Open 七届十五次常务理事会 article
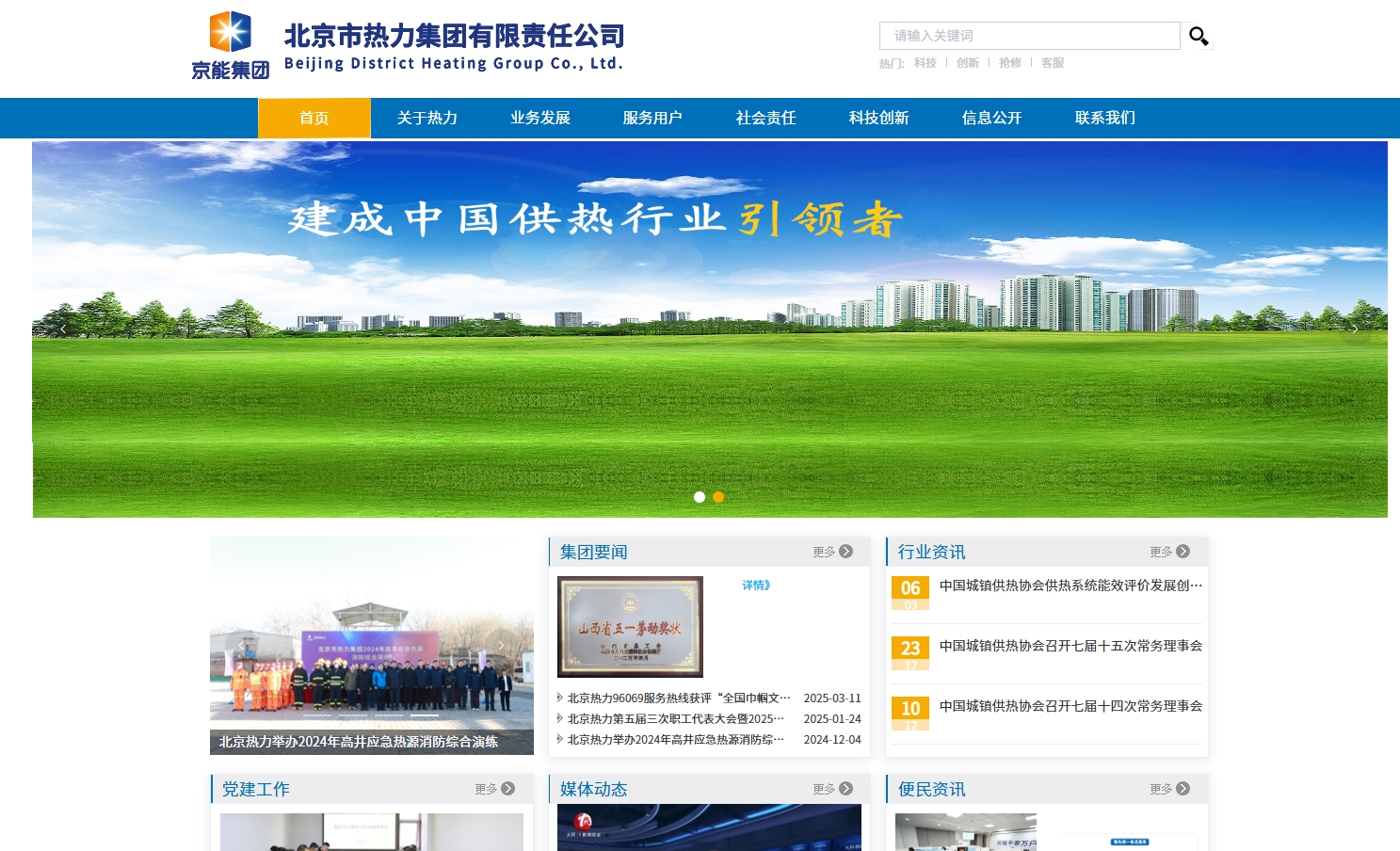The width and height of the screenshot is (1400, 851). click(x=1070, y=646)
